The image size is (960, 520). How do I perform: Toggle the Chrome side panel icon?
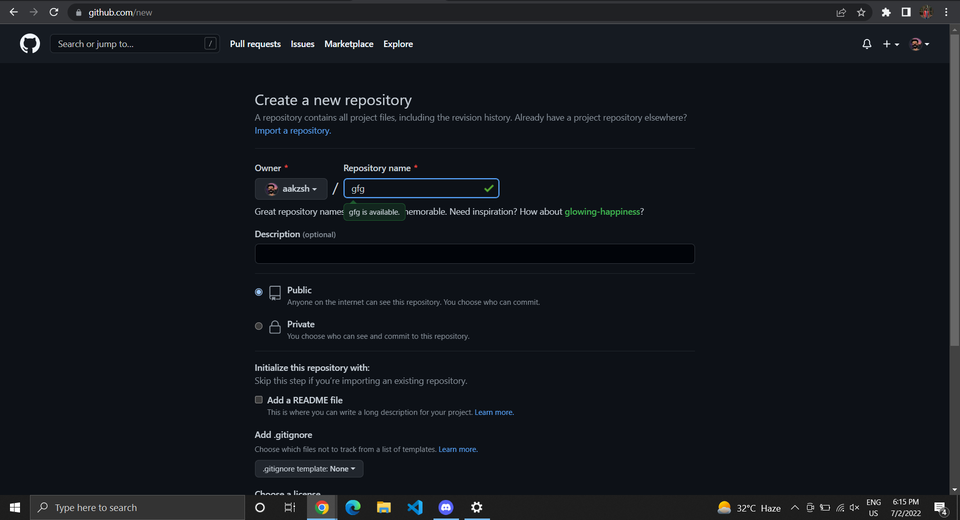click(x=906, y=12)
